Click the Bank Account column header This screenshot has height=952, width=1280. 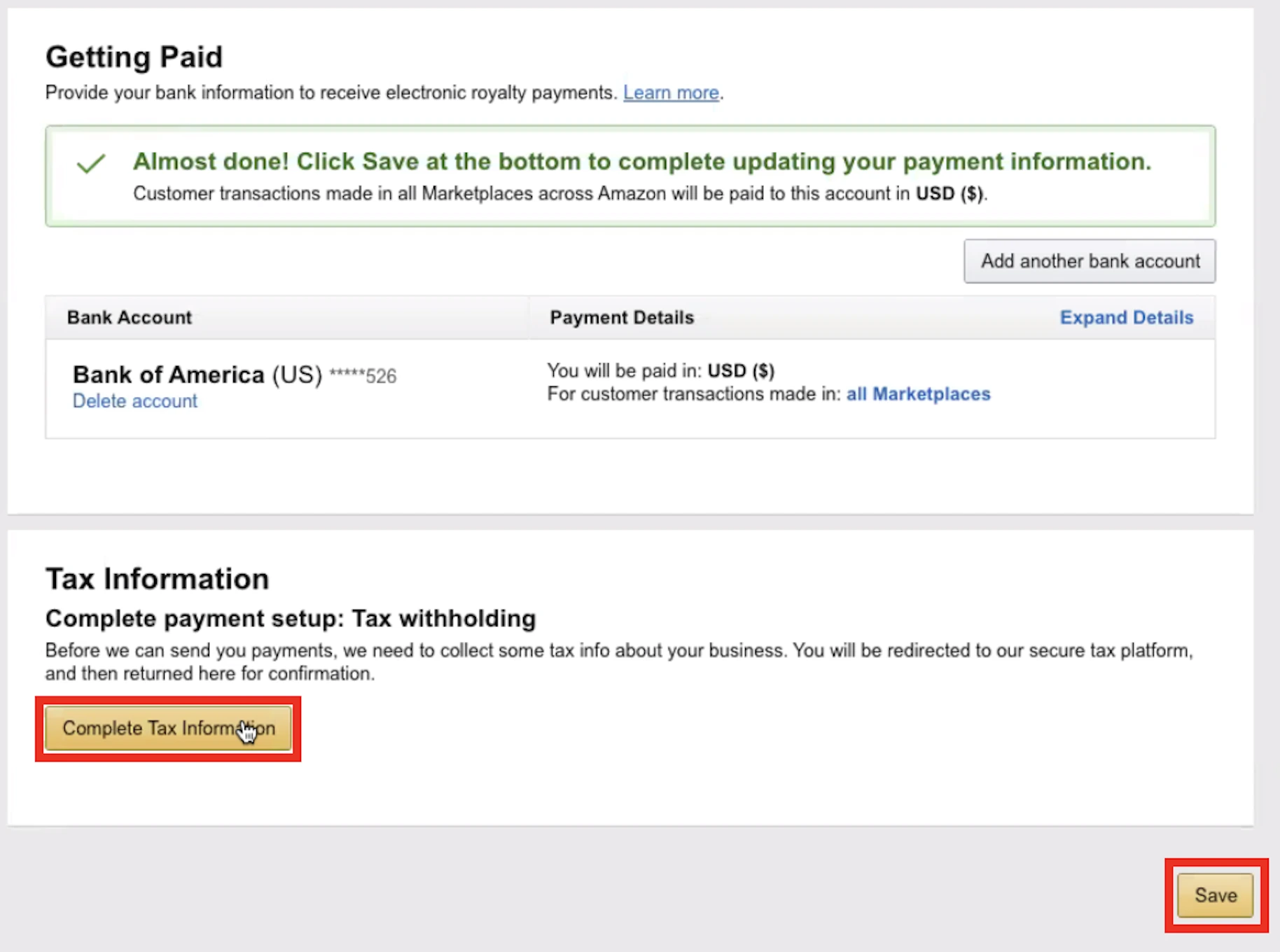[129, 317]
